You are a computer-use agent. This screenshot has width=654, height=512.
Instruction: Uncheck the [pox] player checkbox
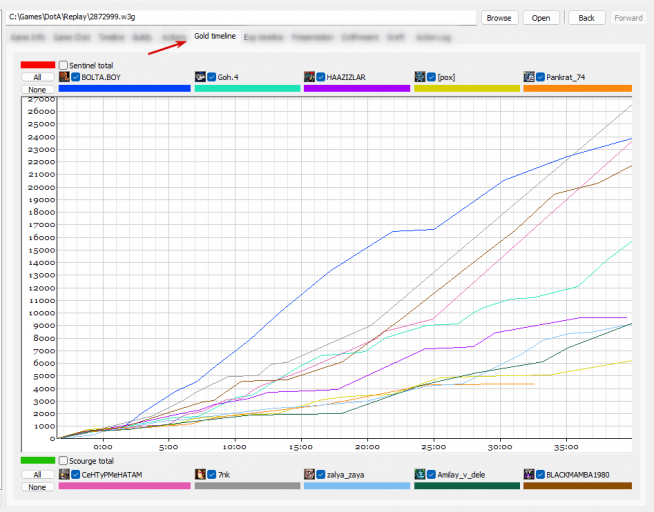431,77
